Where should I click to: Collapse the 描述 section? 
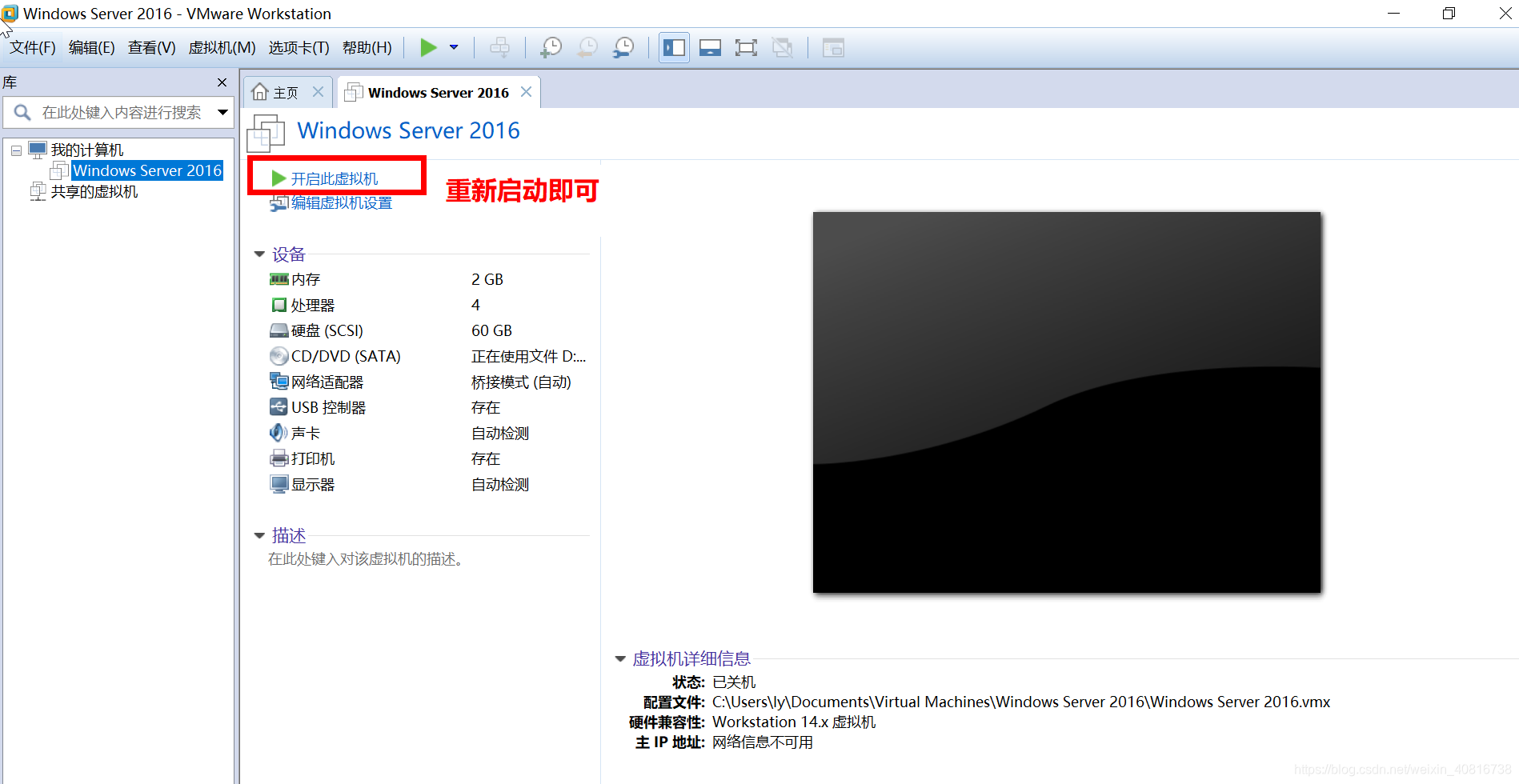[x=259, y=535]
